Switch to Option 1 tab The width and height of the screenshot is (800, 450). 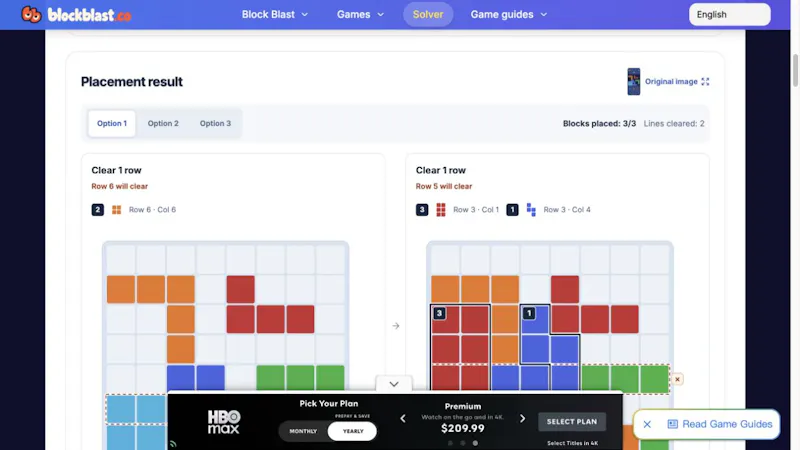(x=112, y=123)
